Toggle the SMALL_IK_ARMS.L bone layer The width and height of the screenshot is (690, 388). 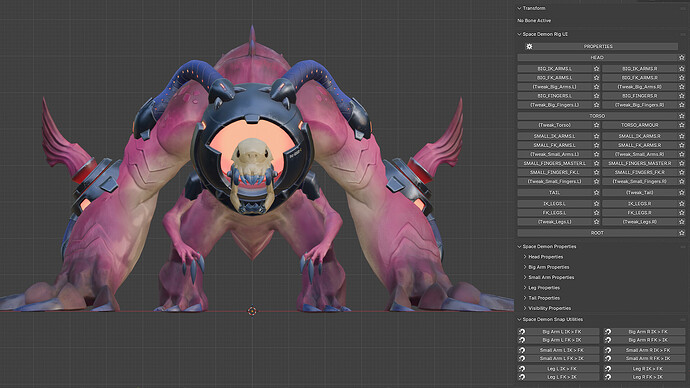click(554, 136)
